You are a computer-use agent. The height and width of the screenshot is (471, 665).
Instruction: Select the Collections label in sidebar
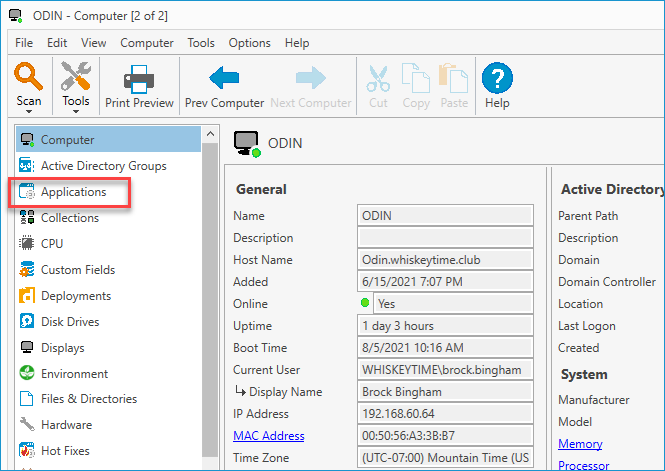point(70,217)
